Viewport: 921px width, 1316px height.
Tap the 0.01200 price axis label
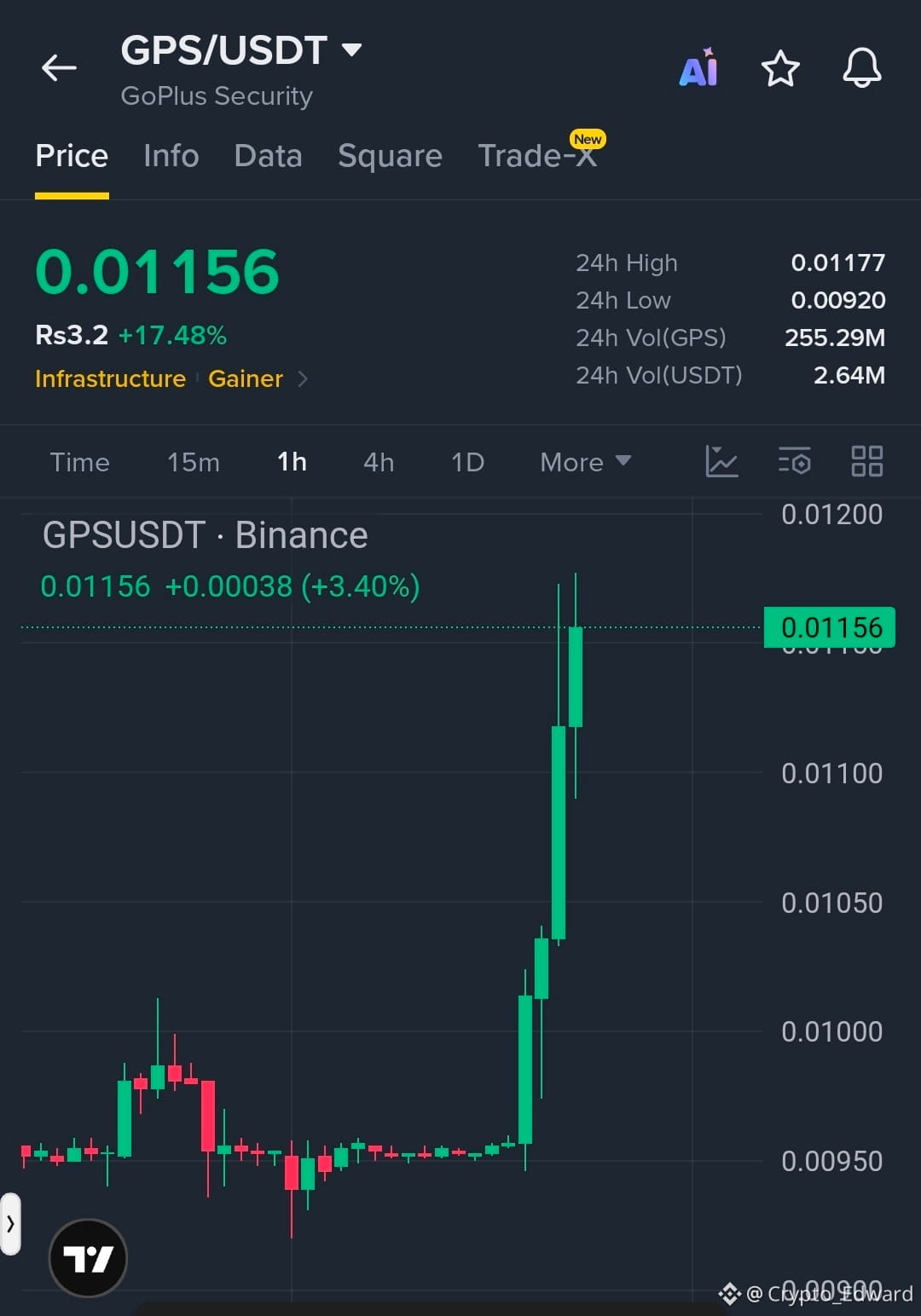[x=831, y=514]
